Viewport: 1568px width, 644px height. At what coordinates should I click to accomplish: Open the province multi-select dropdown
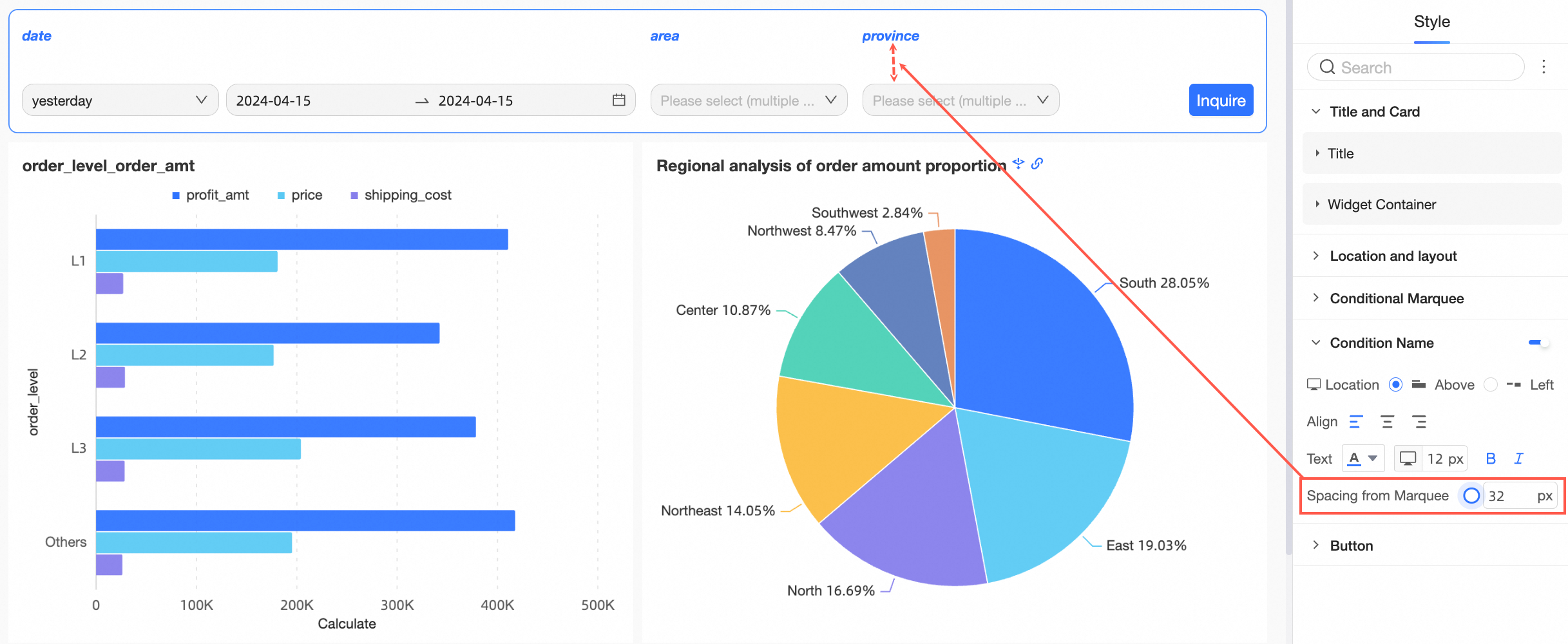point(961,100)
